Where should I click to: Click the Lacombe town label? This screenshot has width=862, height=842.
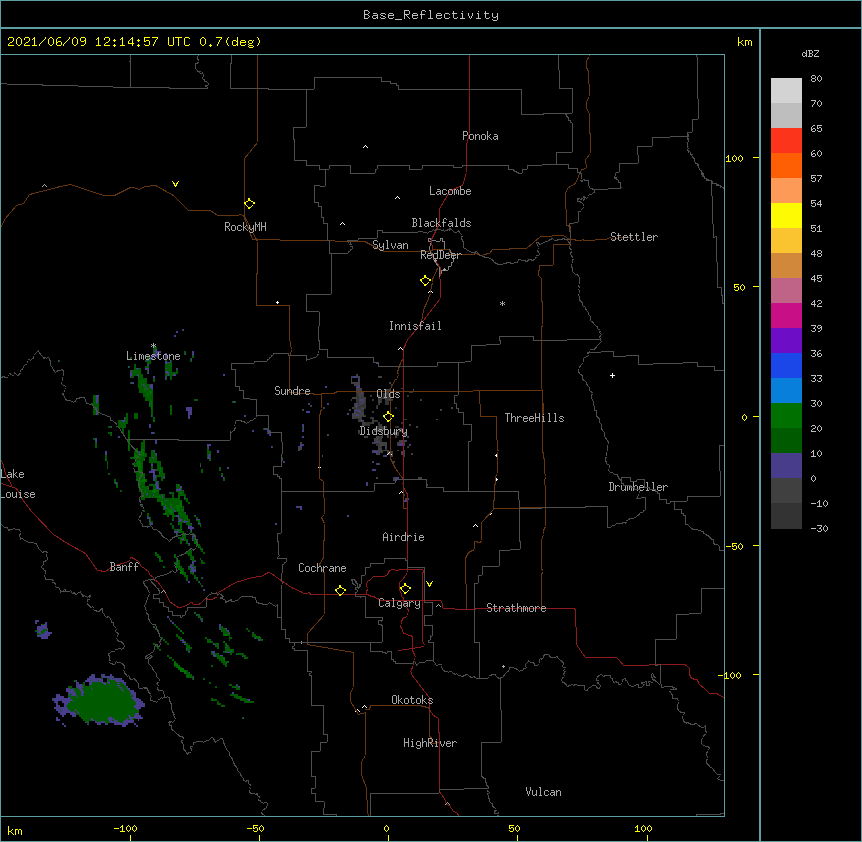coord(450,191)
